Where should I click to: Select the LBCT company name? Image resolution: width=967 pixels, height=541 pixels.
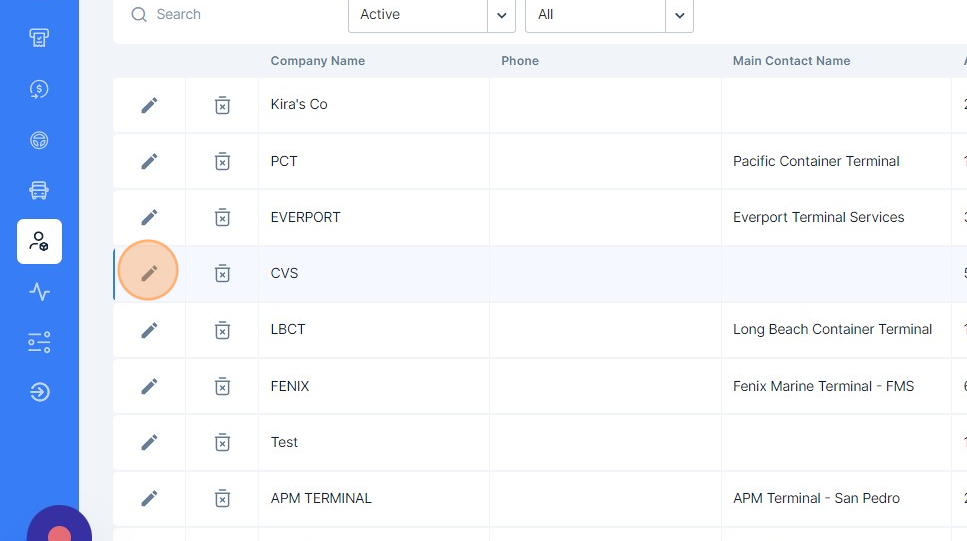pos(288,329)
